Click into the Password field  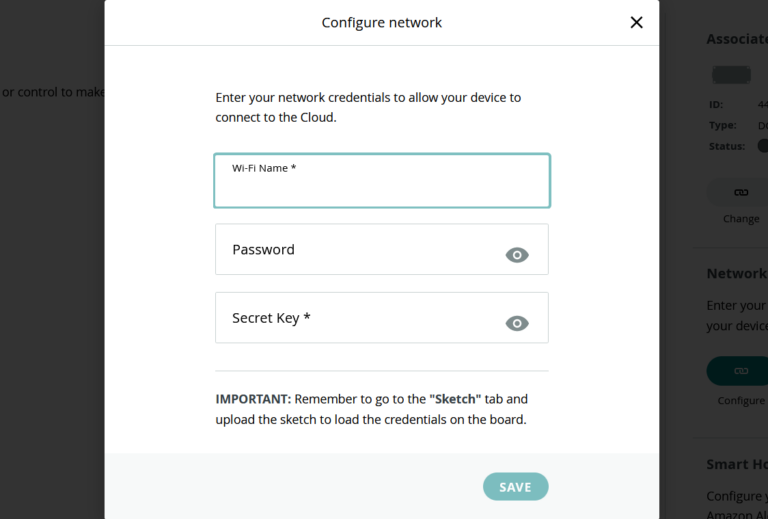[360, 250]
